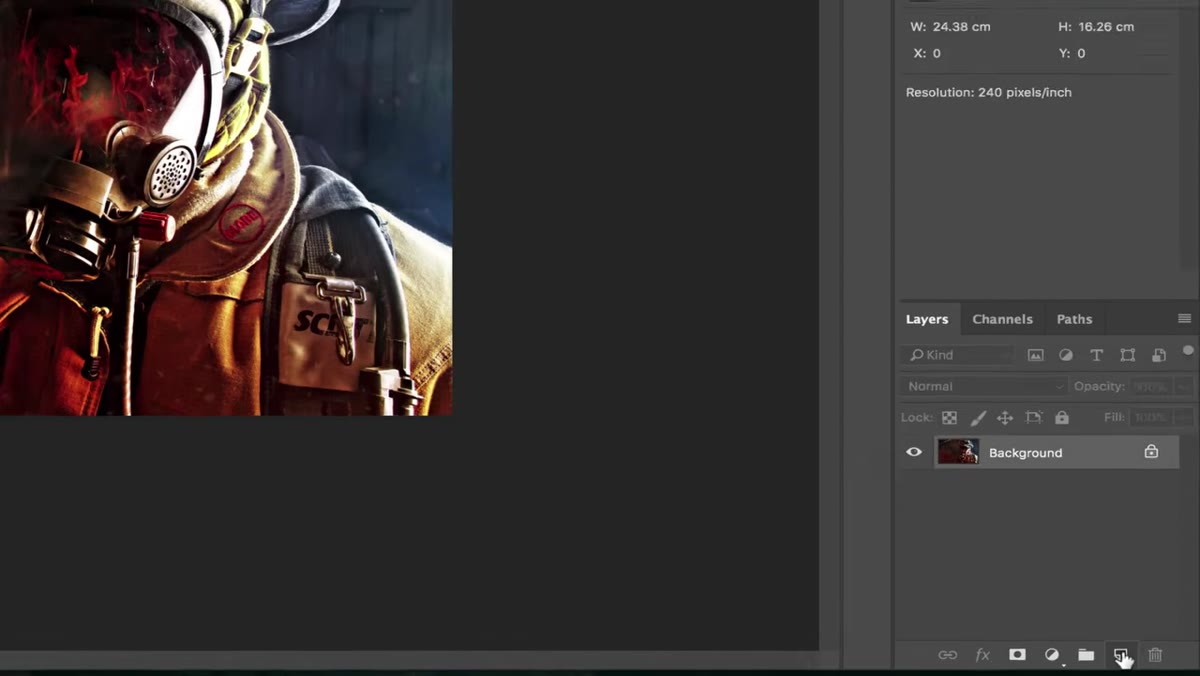Image resolution: width=1200 pixels, height=676 pixels.
Task: Lock image pixels brush icon
Action: pyautogui.click(x=978, y=418)
